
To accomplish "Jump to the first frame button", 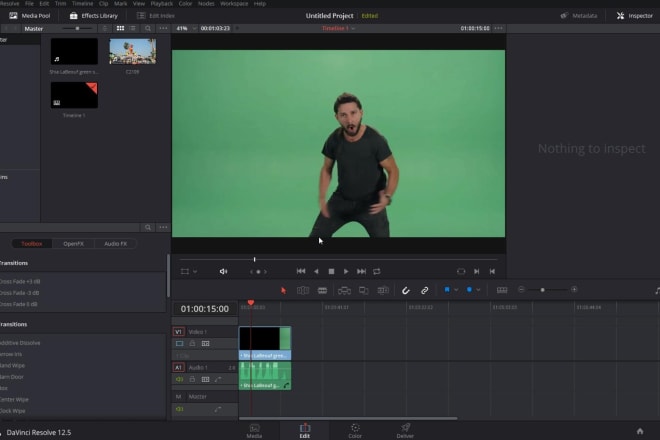I will pyautogui.click(x=301, y=271).
